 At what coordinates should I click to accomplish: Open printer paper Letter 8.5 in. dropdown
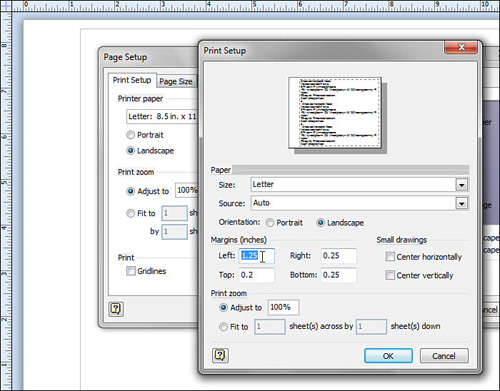(162, 116)
